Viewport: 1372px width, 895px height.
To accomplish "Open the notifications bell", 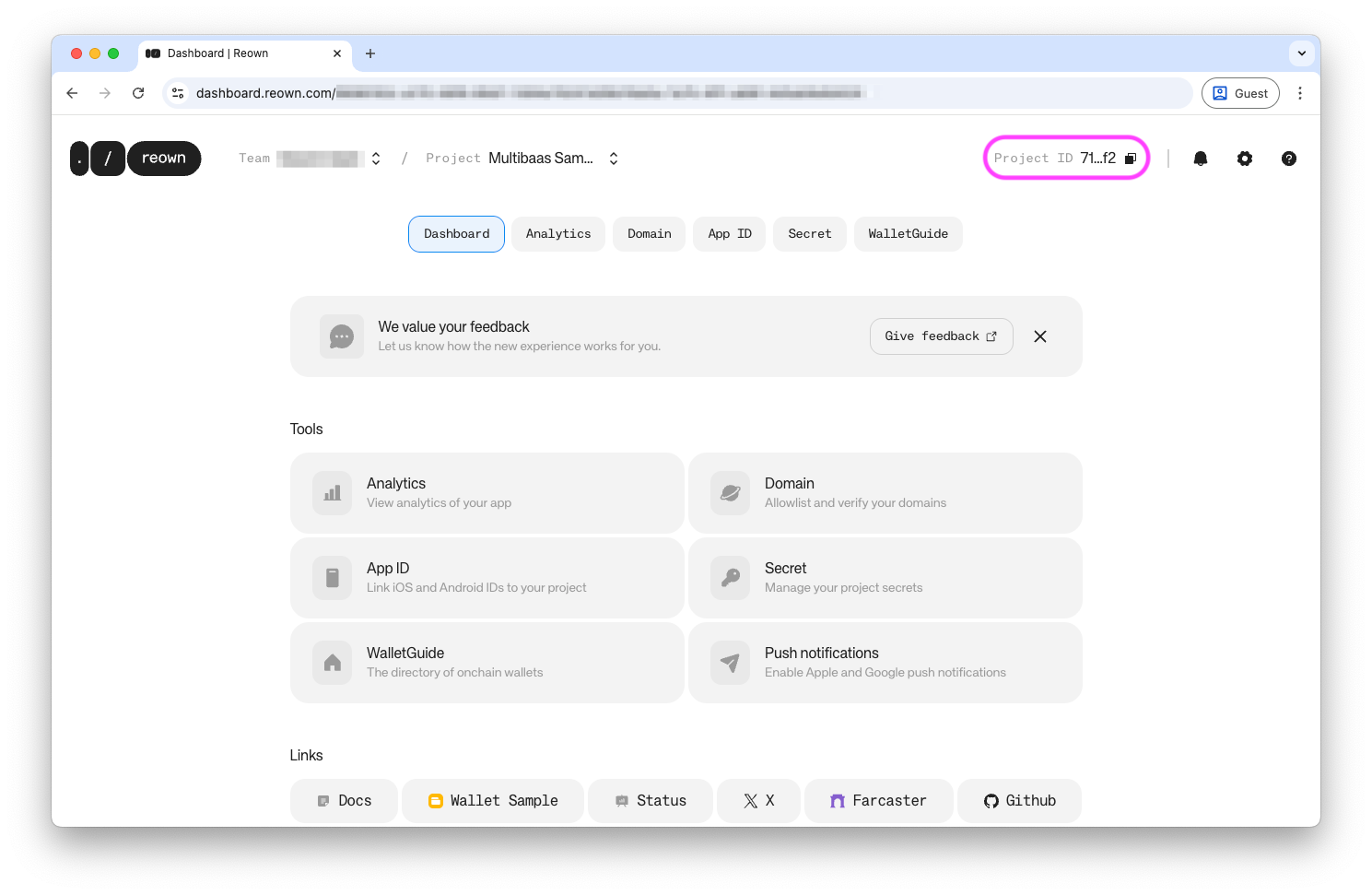I will (x=1200, y=158).
